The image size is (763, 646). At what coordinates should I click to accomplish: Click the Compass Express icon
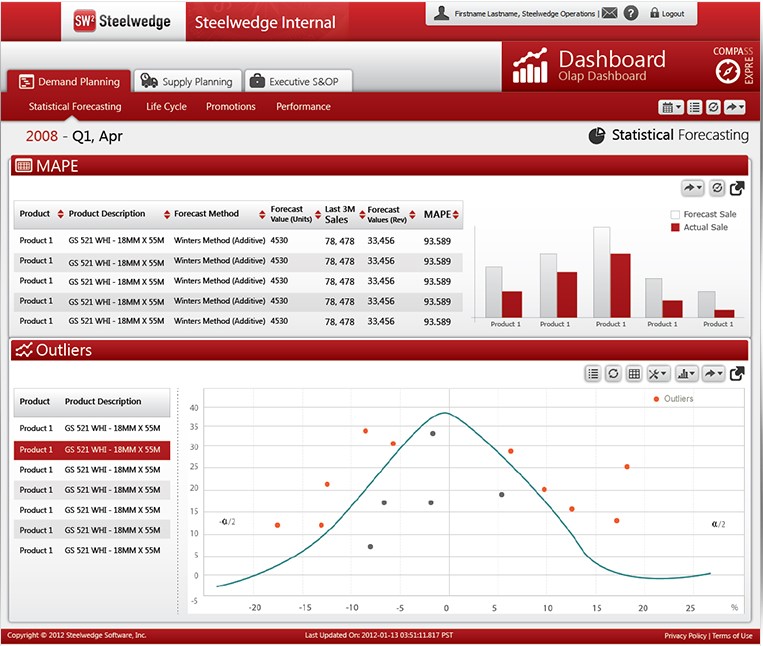727,71
